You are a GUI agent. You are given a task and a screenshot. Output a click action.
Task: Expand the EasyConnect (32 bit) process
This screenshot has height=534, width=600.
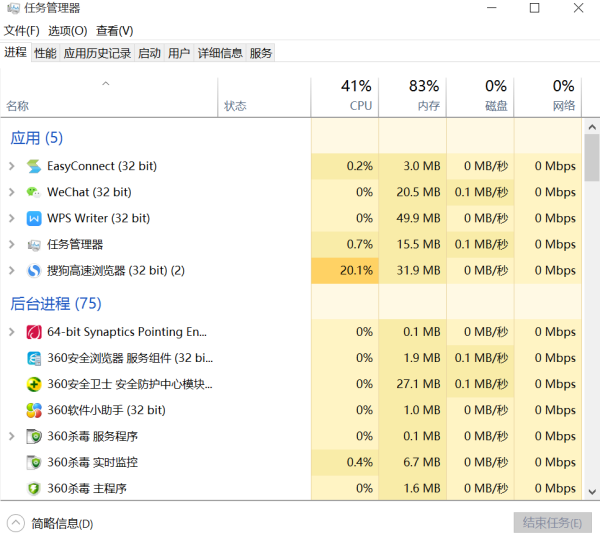[12, 166]
